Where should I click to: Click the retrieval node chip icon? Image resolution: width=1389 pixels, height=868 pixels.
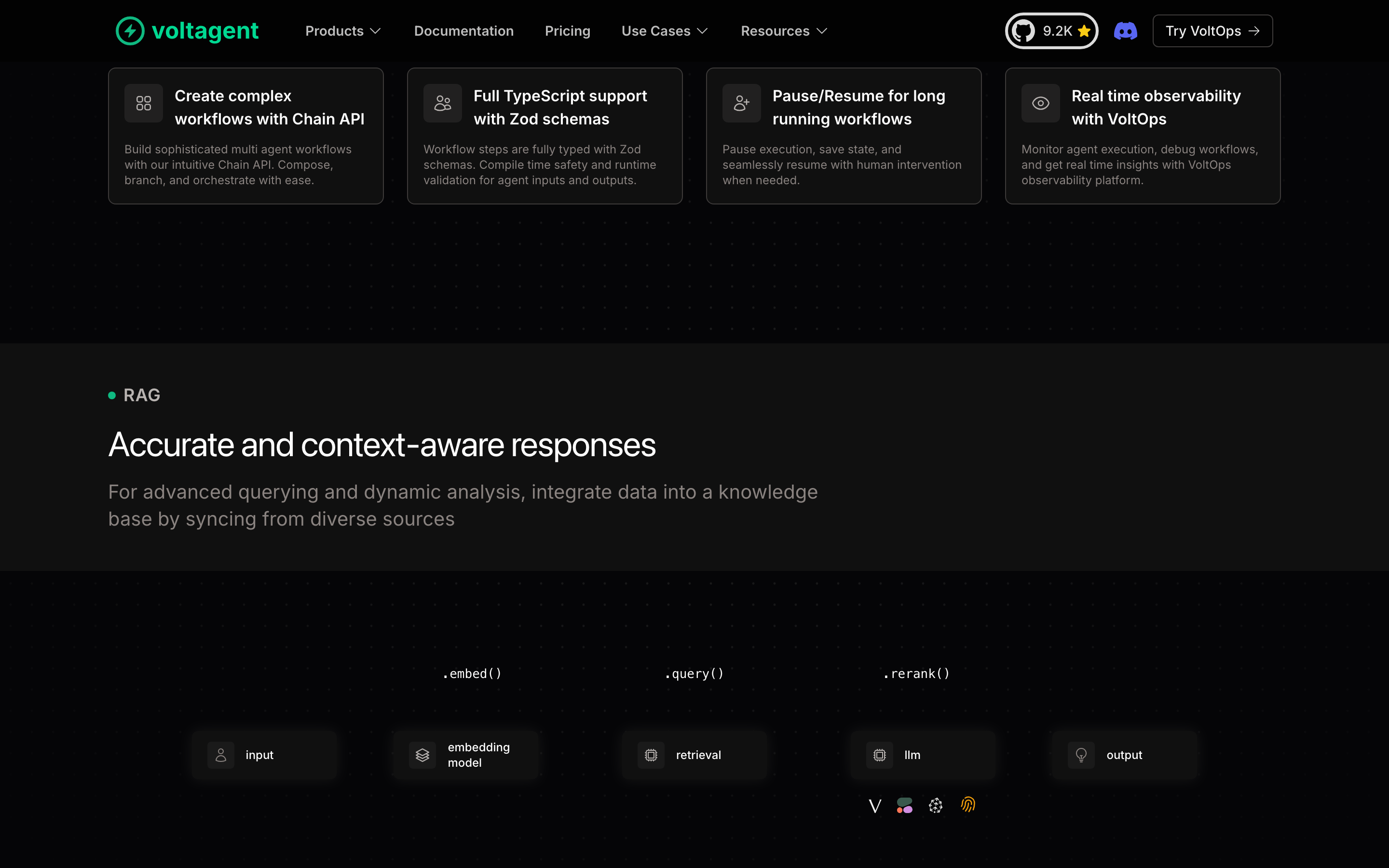tap(651, 755)
